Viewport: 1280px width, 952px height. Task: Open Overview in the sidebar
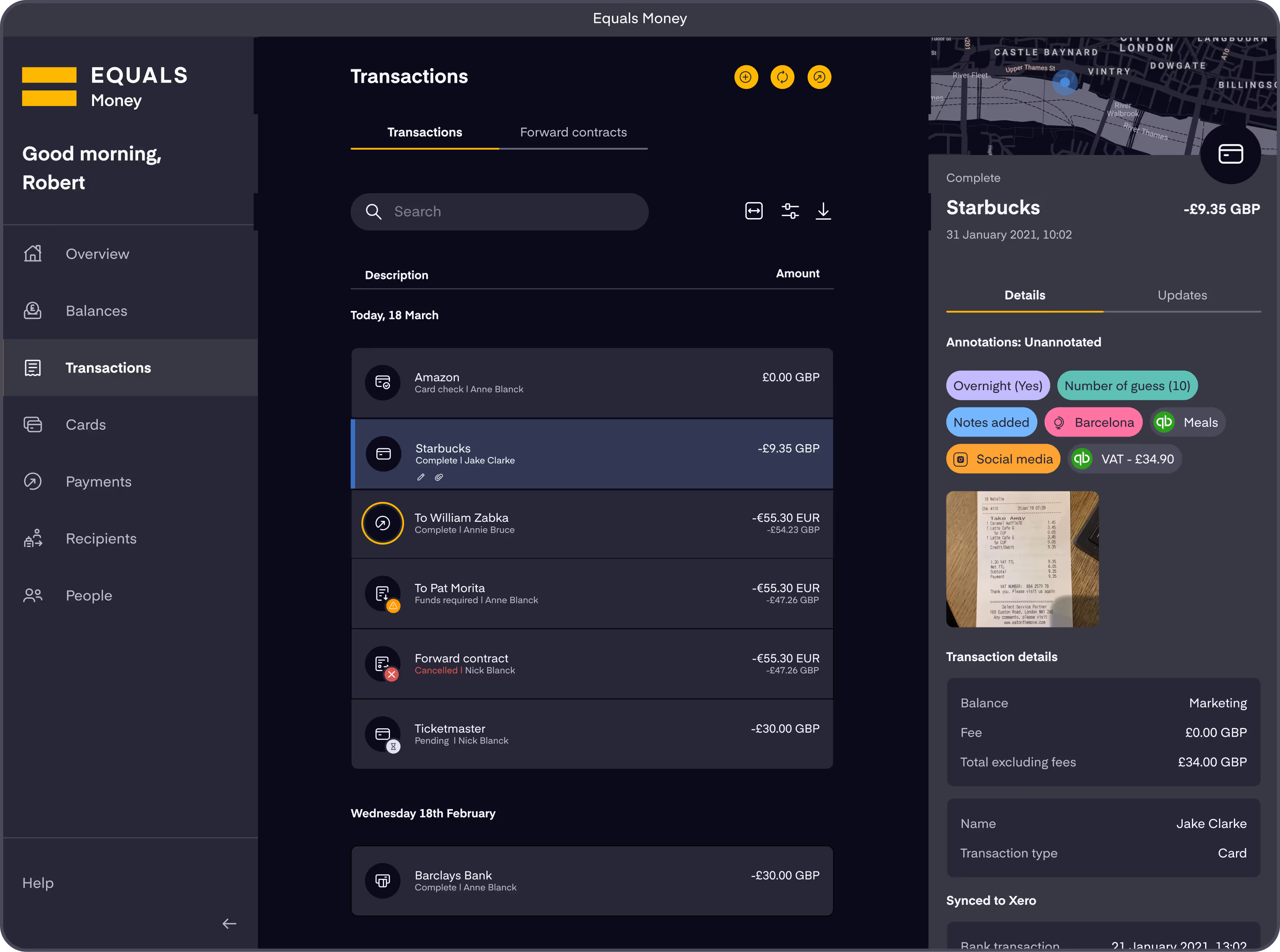coord(130,254)
